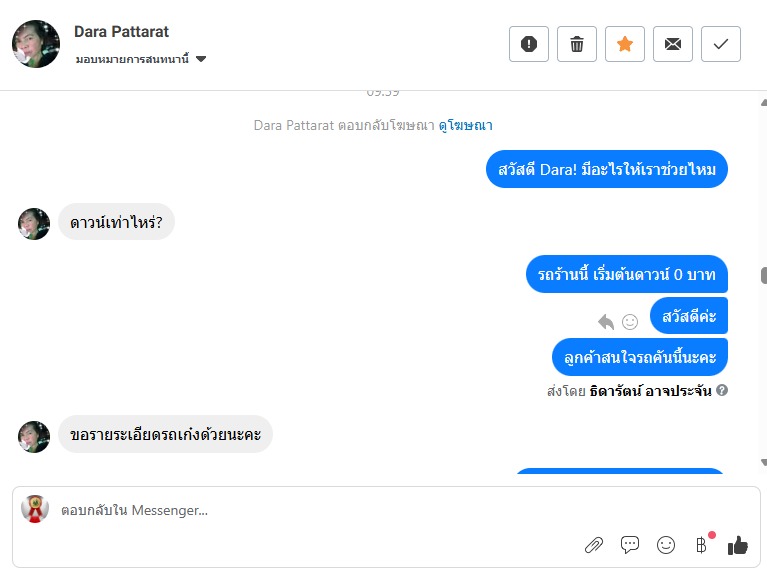Toggle the orange star follow-up flag
767x577 pixels.
pyautogui.click(x=625, y=44)
